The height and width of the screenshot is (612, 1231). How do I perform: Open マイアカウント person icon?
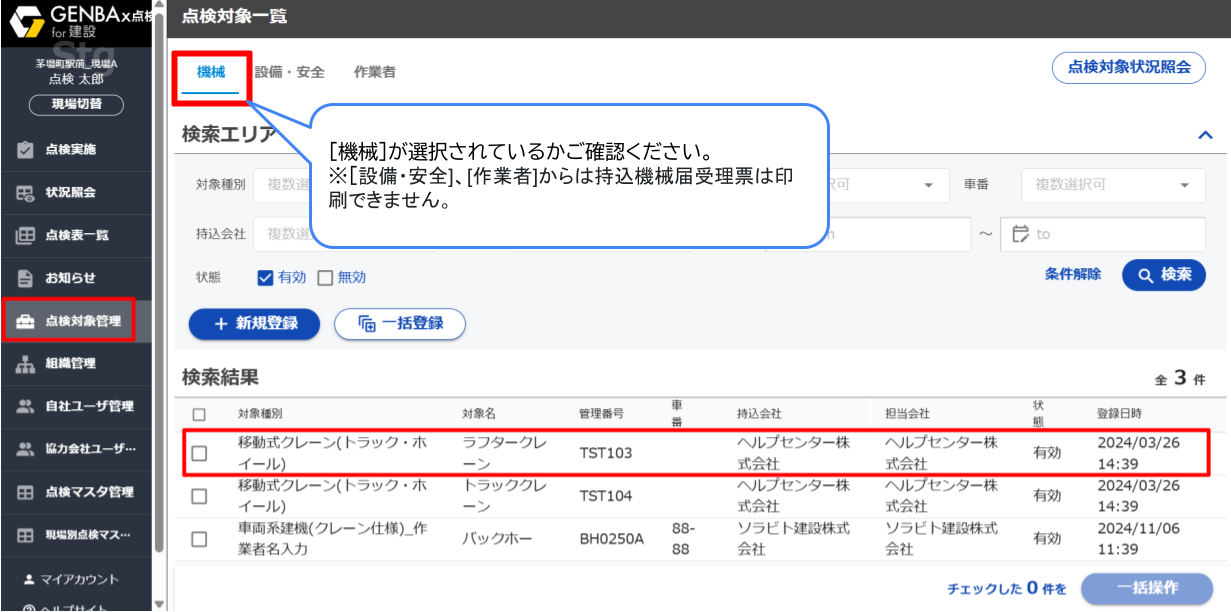click(x=29, y=579)
